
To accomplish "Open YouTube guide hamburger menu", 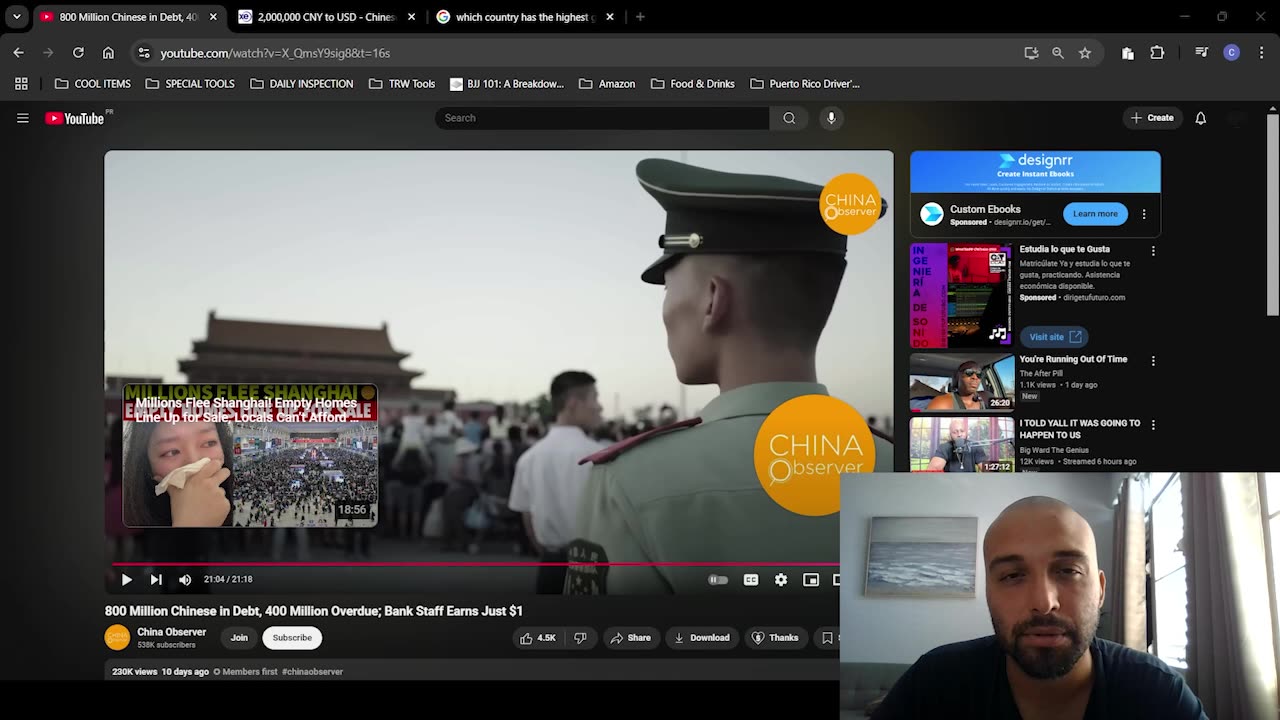I will point(22,118).
